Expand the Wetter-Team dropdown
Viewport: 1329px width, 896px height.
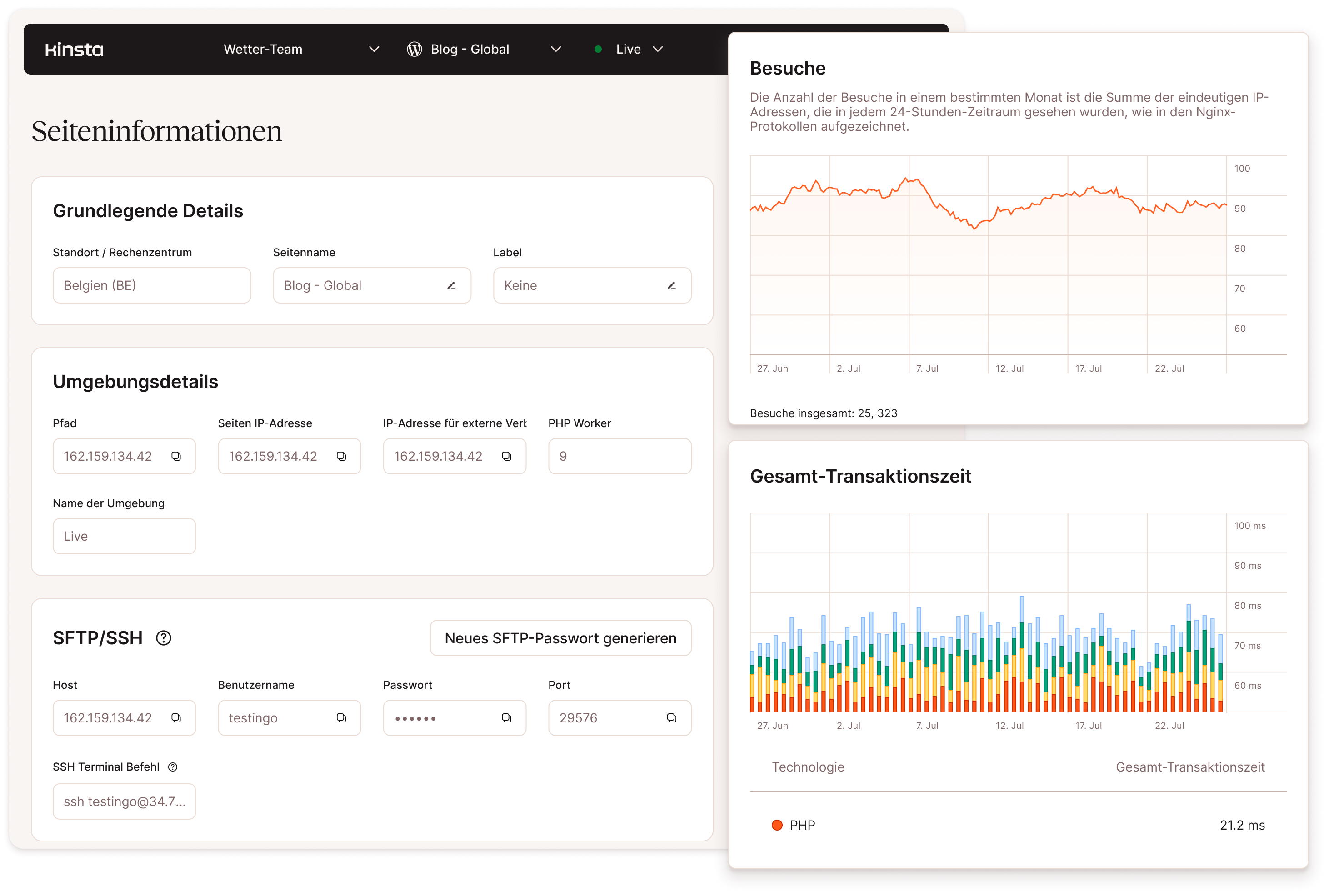tap(375, 49)
